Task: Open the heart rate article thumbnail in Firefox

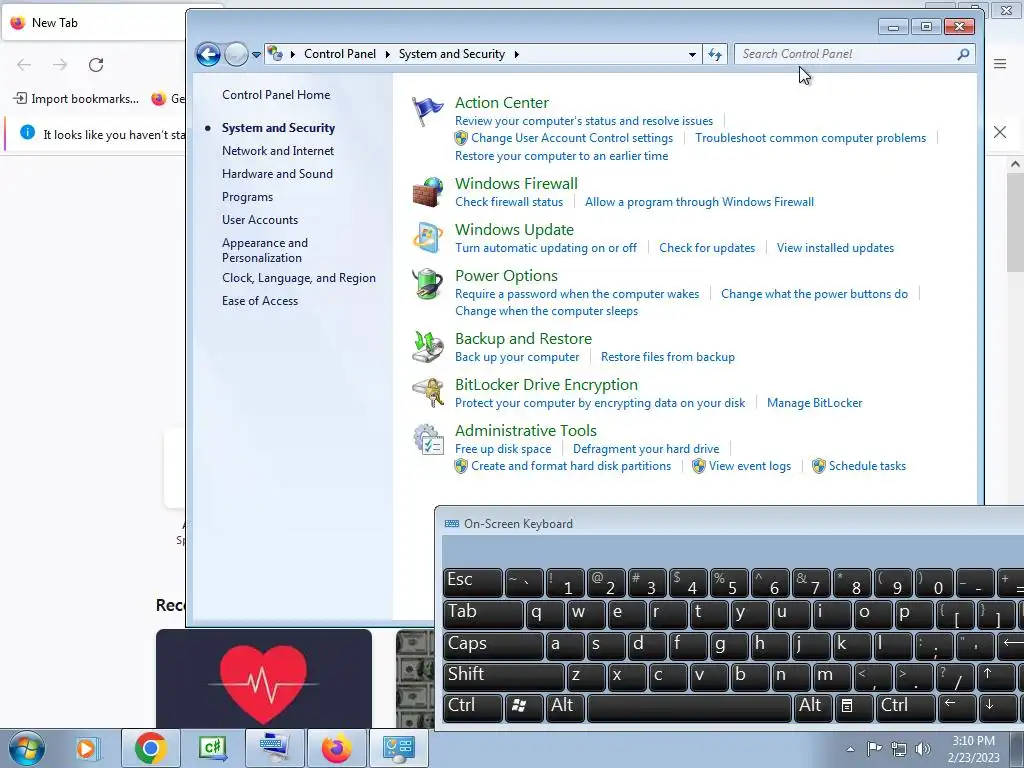Action: tap(264, 678)
